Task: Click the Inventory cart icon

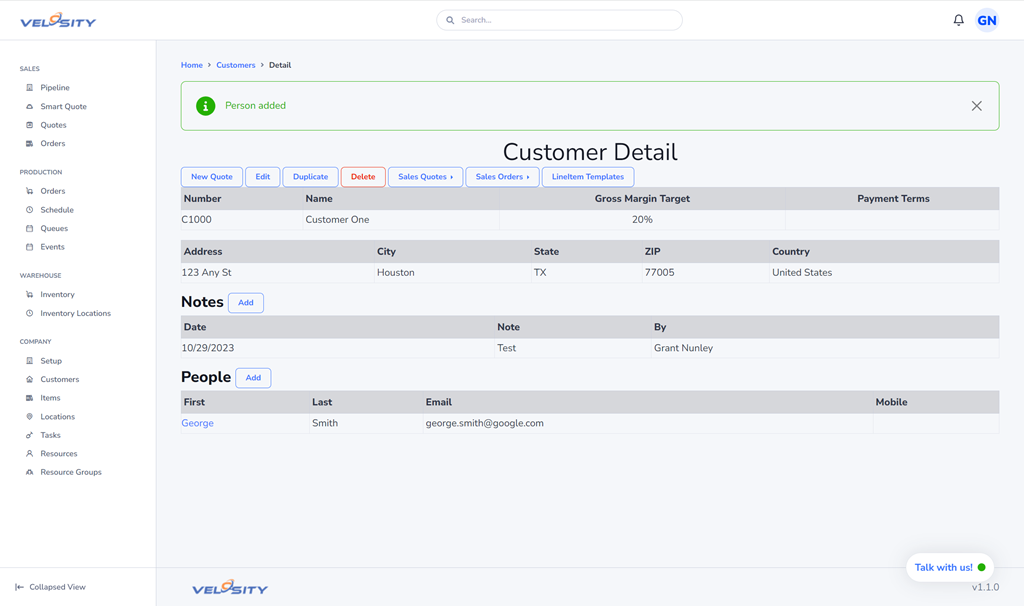Action: pos(30,295)
